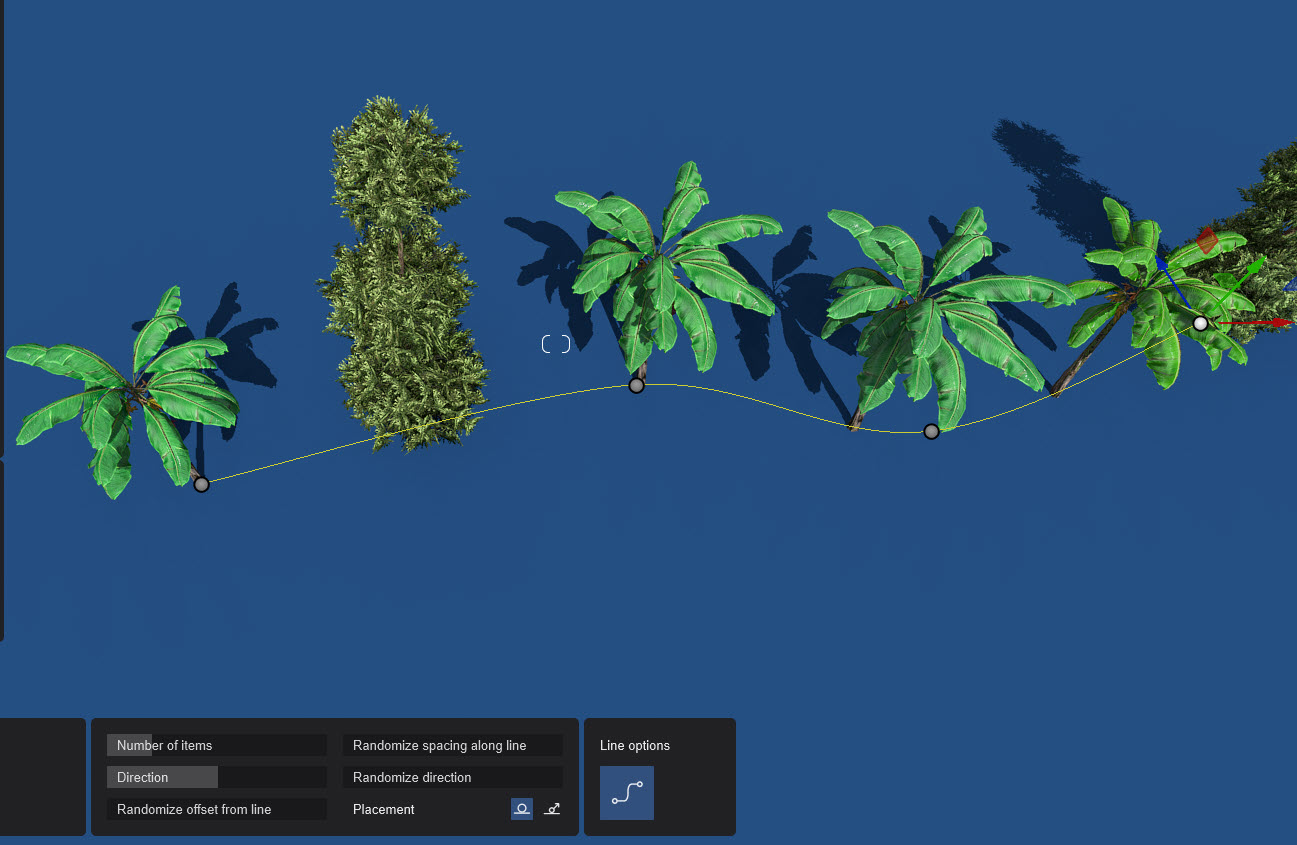The width and height of the screenshot is (1297, 845).
Task: Click the Number of items slider
Action: click(x=216, y=745)
